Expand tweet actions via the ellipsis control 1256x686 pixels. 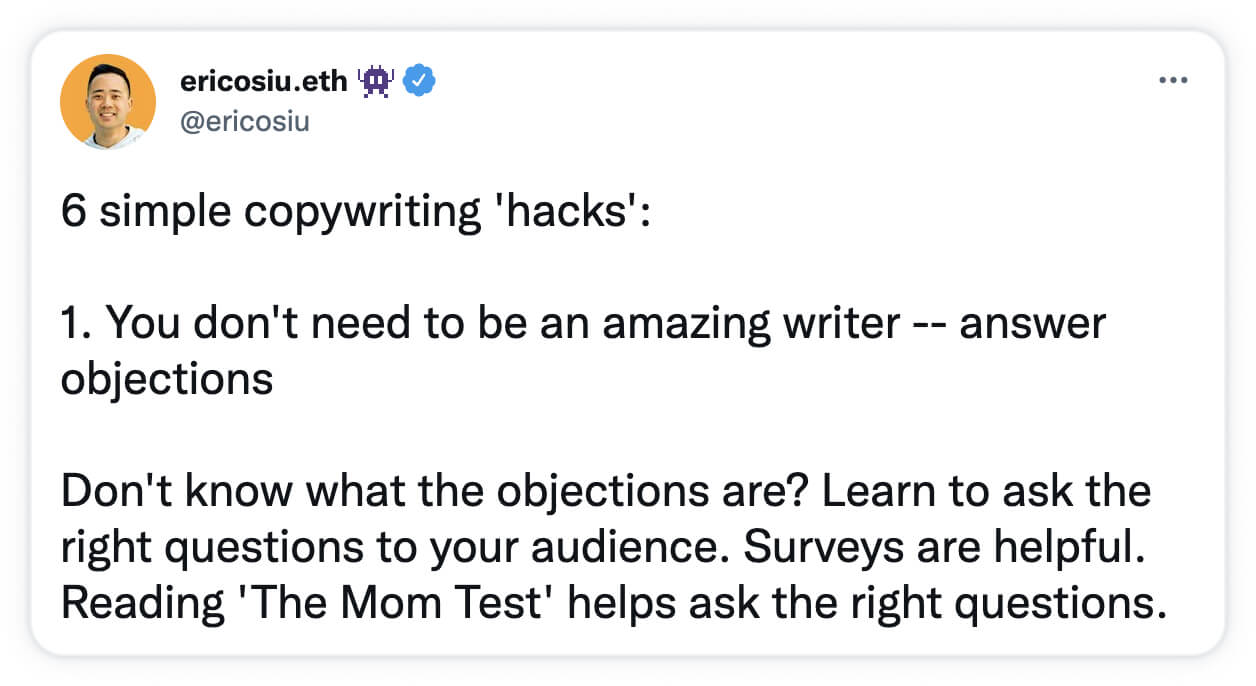point(1174,79)
